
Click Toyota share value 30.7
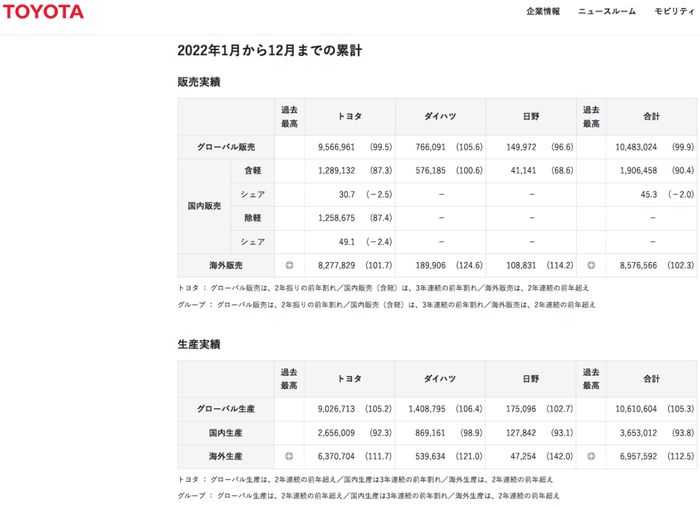[347, 195]
